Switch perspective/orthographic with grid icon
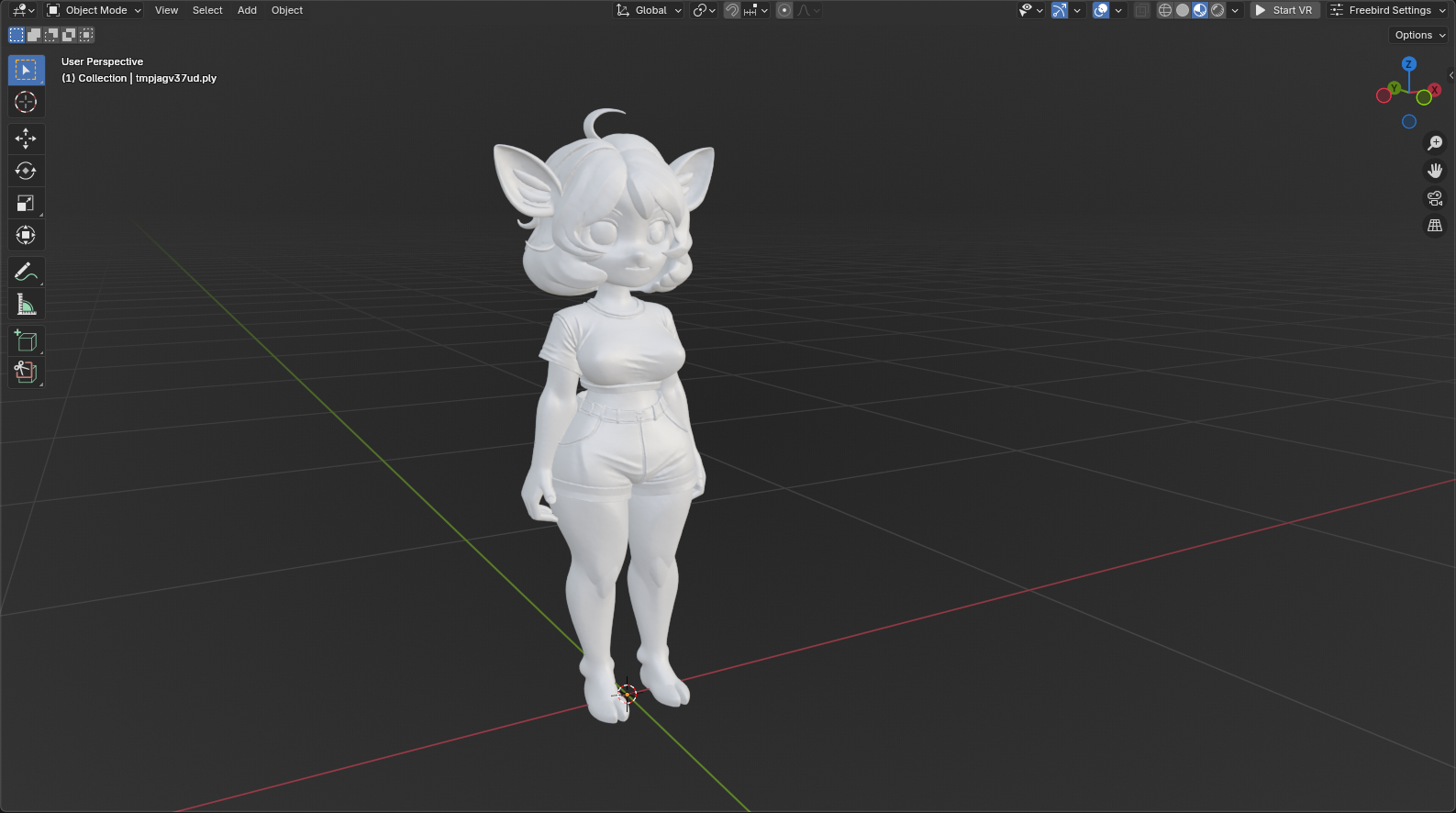This screenshot has width=1456, height=813. (x=1435, y=226)
